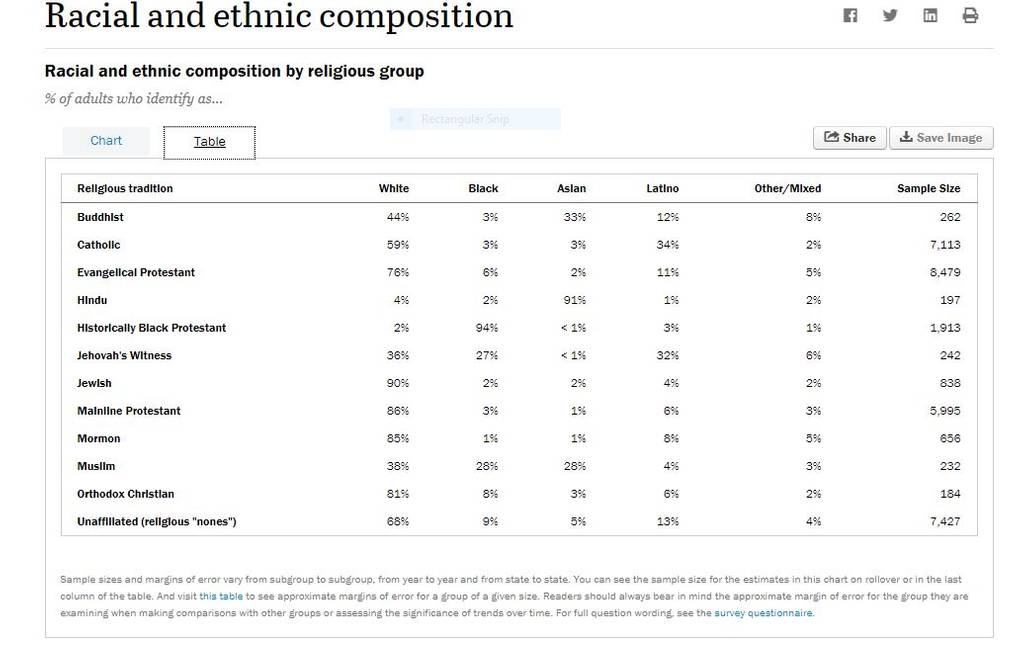
Task: Select the Muslim row label
Action: click(x=96, y=466)
